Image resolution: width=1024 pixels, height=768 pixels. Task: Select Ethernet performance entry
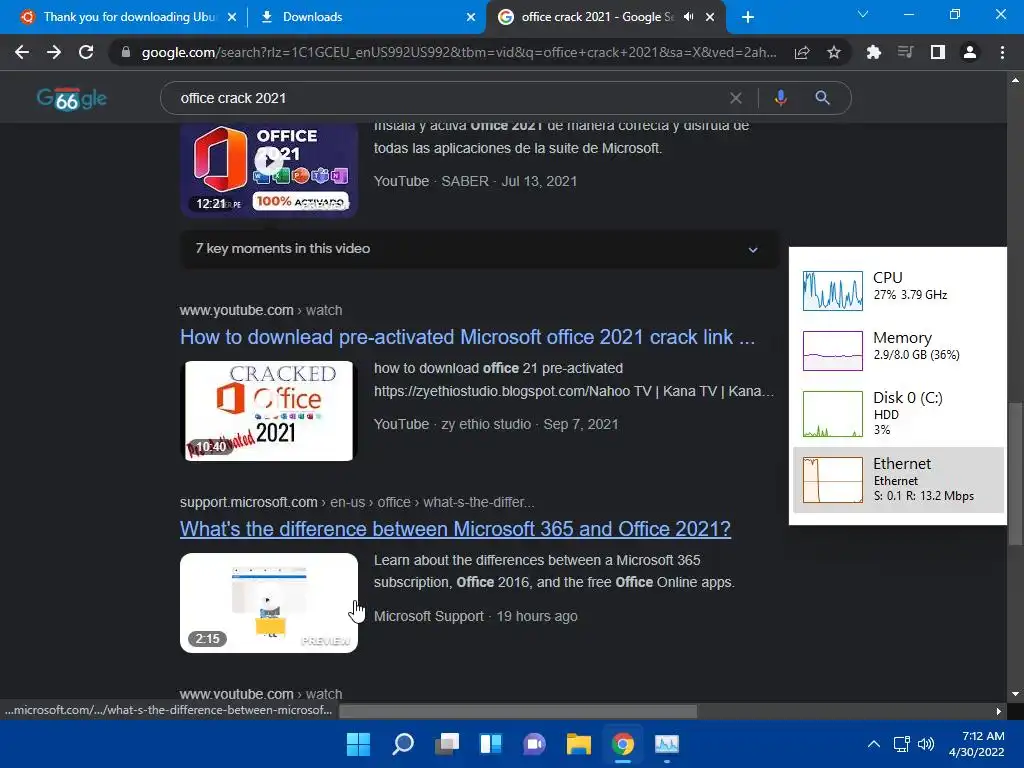[x=898, y=480]
